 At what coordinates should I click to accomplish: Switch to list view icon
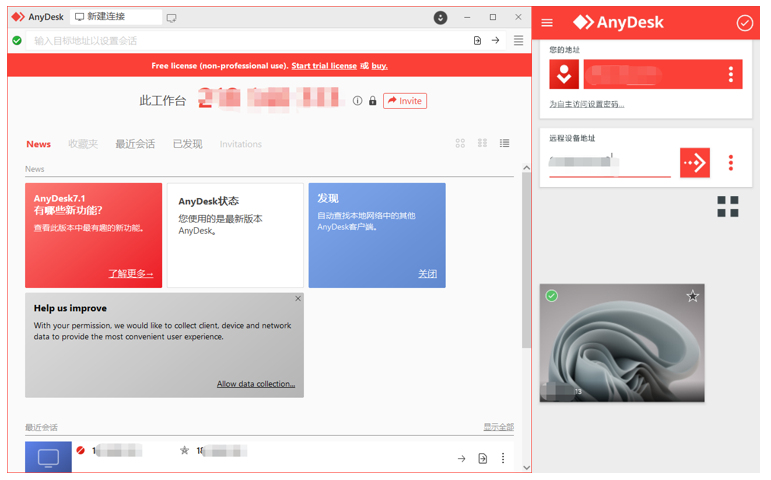tap(504, 143)
